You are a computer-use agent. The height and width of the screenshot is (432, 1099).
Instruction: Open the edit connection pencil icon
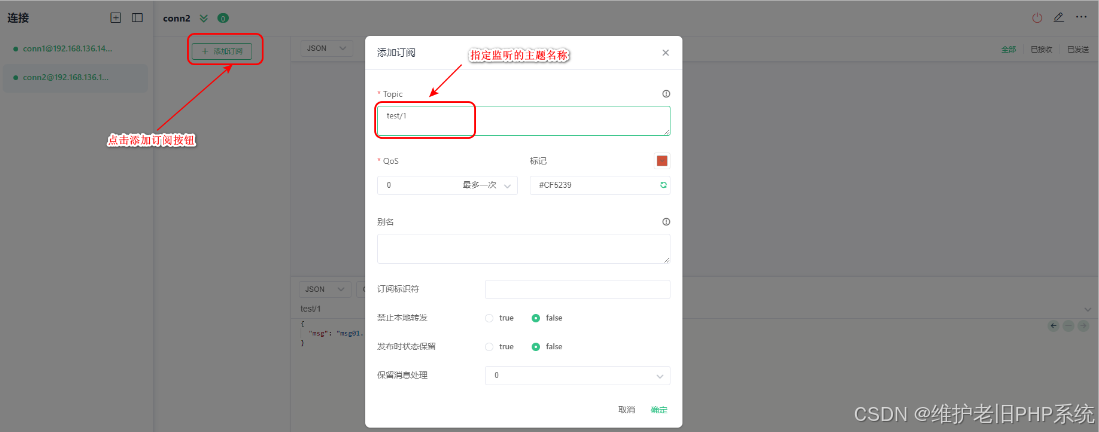coord(1059,18)
